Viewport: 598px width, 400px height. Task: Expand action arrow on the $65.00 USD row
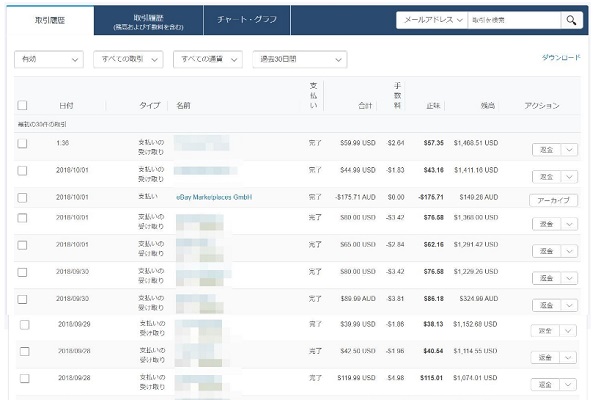(569, 251)
